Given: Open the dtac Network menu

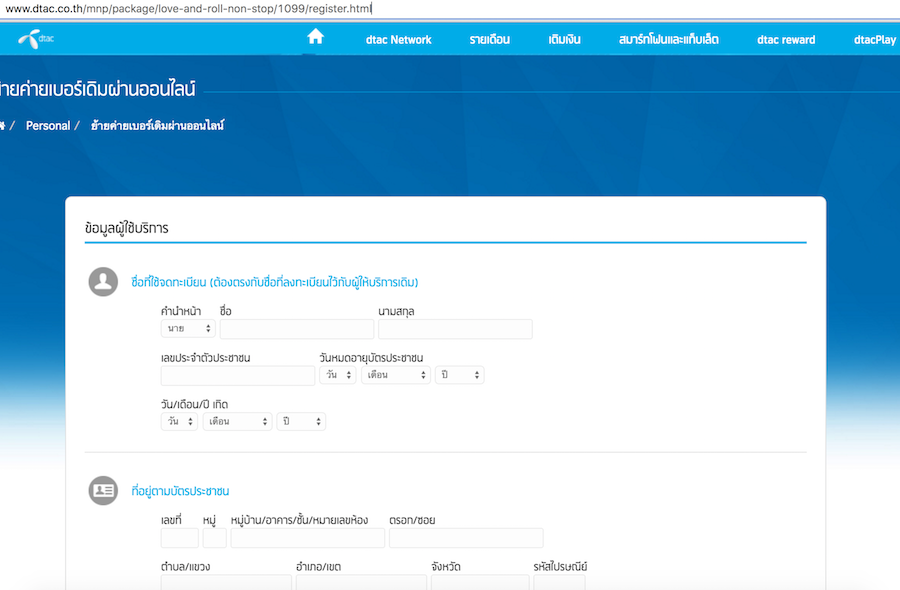Looking at the screenshot, I should (399, 40).
